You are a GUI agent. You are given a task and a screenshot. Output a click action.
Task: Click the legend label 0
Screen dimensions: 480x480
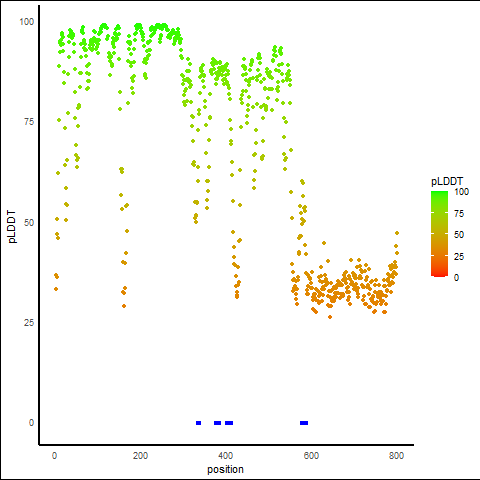point(456,278)
